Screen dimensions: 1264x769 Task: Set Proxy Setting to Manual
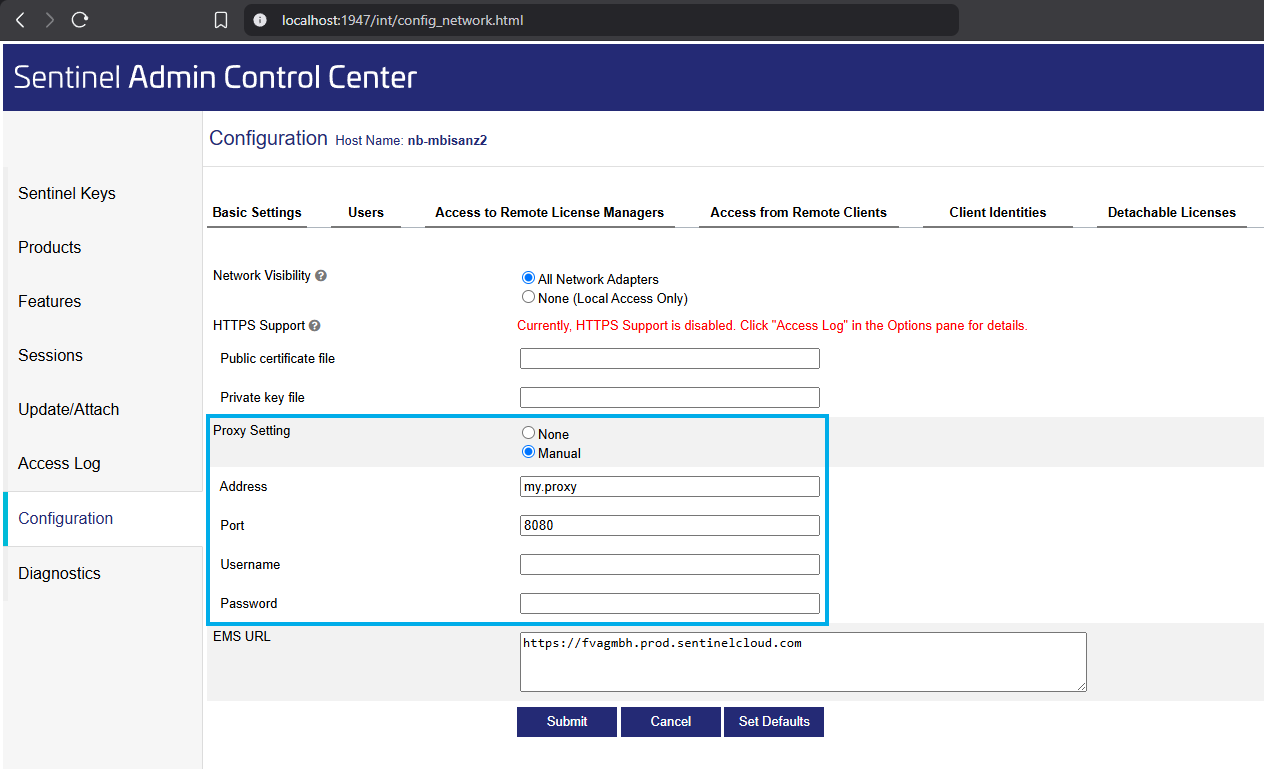pos(528,452)
